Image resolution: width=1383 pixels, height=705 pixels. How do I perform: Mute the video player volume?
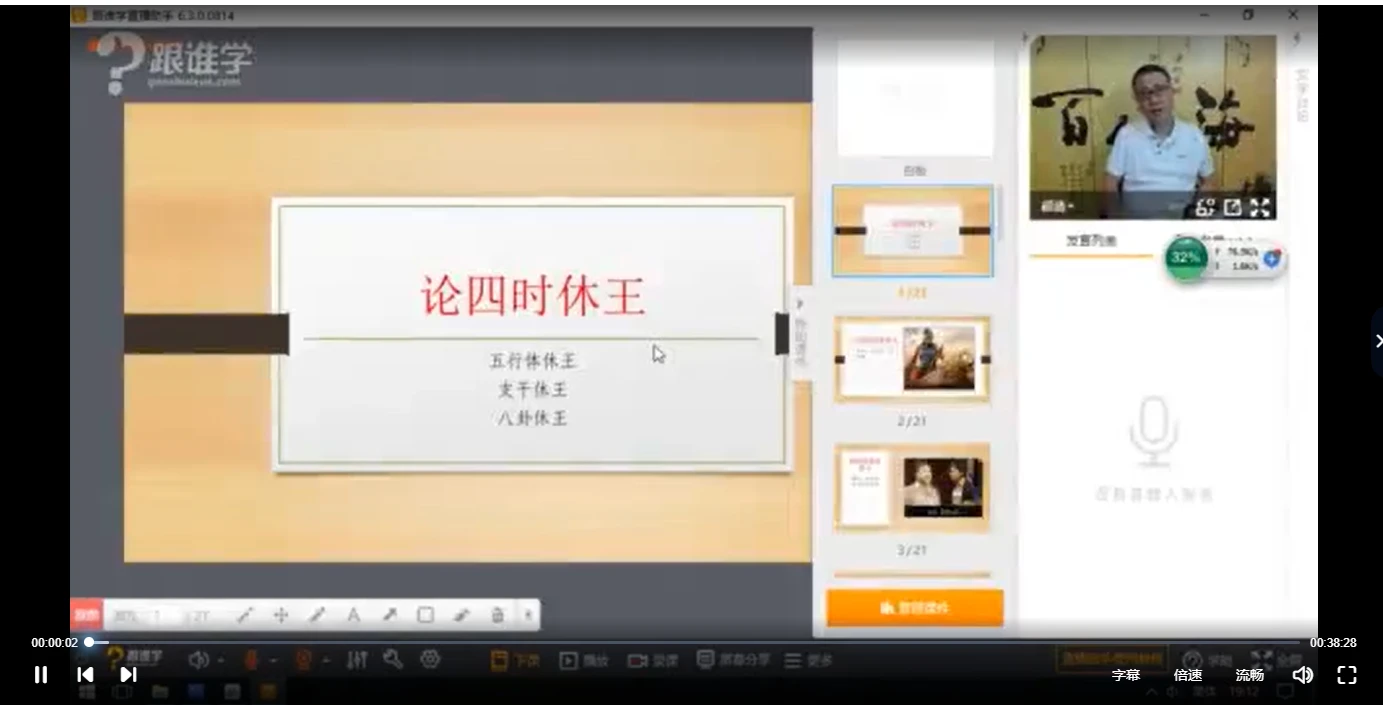pos(1302,675)
